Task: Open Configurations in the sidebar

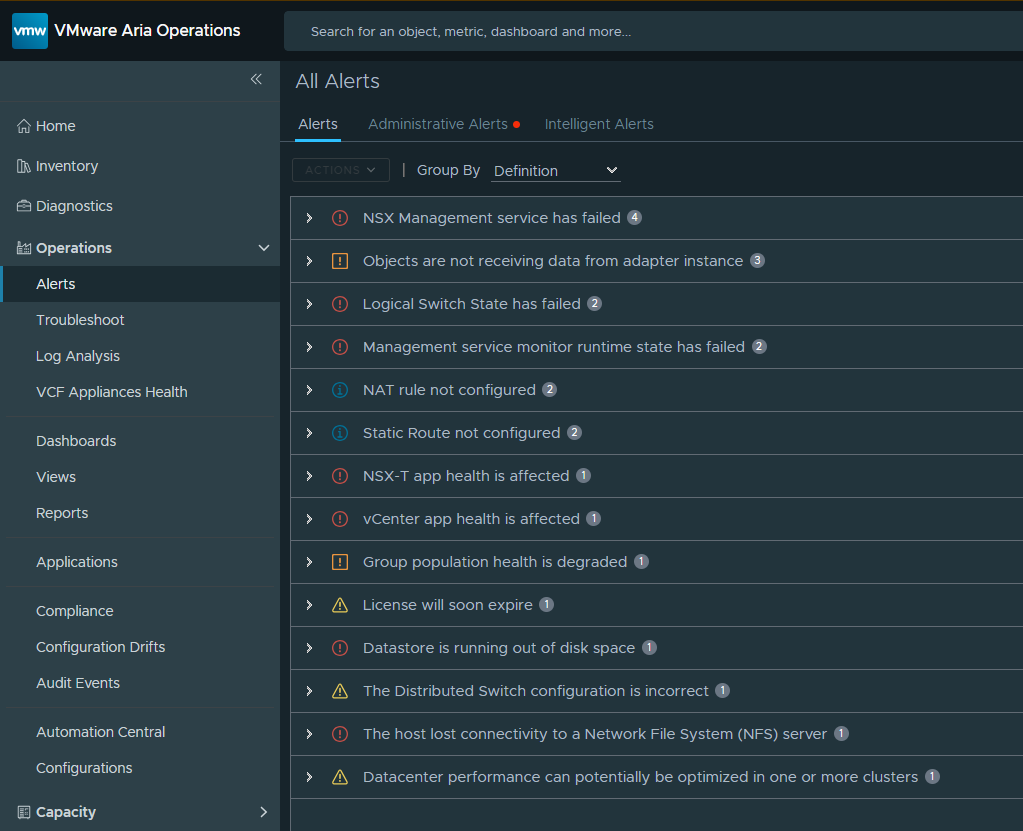Action: tap(84, 768)
